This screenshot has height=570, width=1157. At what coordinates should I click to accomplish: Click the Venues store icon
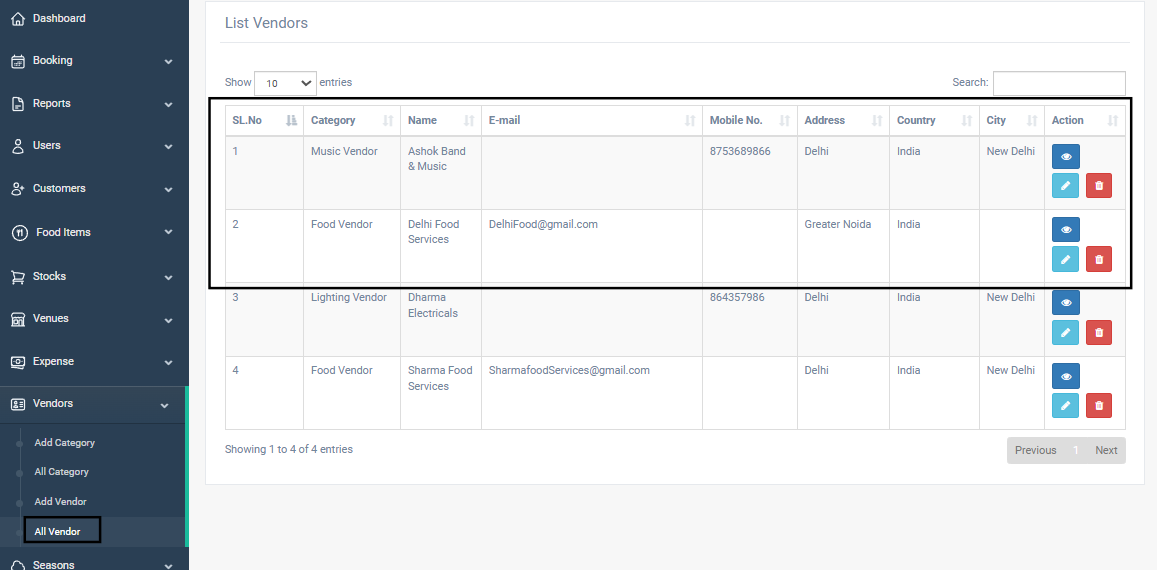(x=18, y=319)
